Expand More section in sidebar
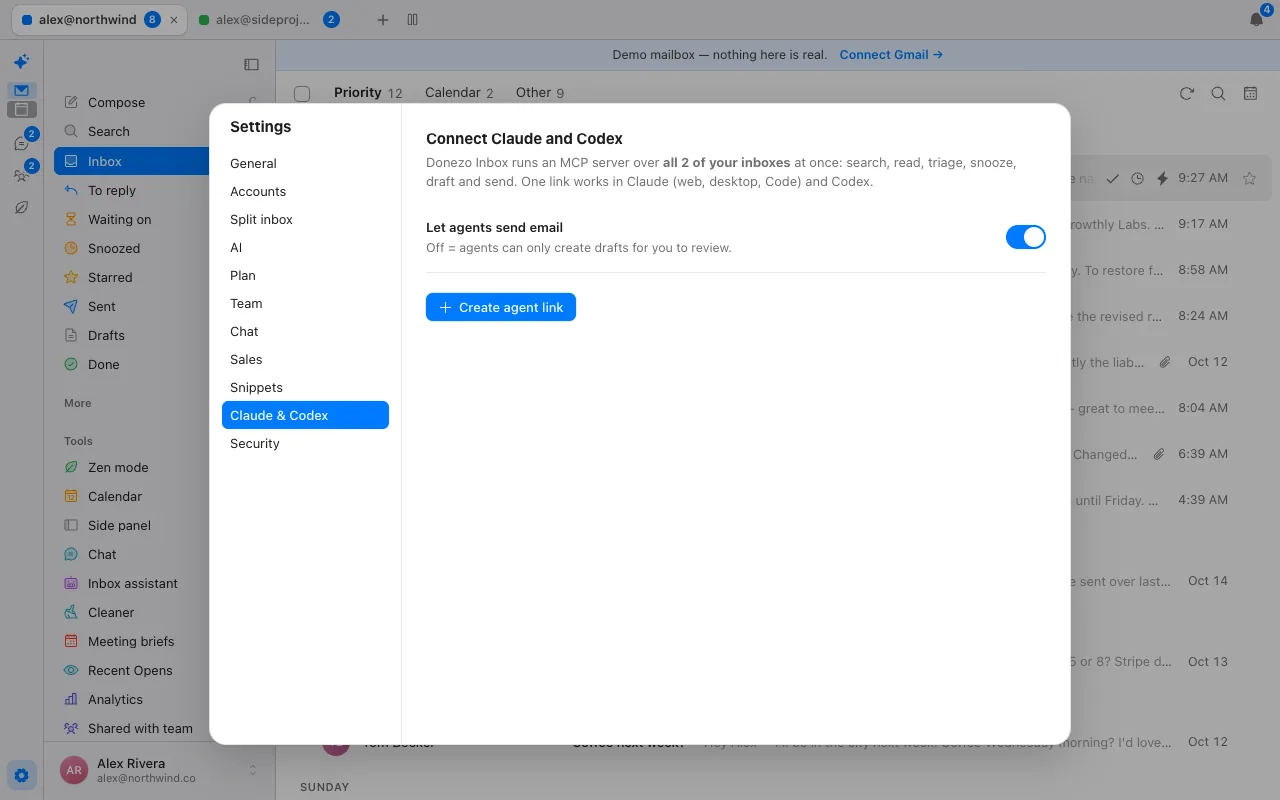Image resolution: width=1280 pixels, height=800 pixels. pos(78,403)
